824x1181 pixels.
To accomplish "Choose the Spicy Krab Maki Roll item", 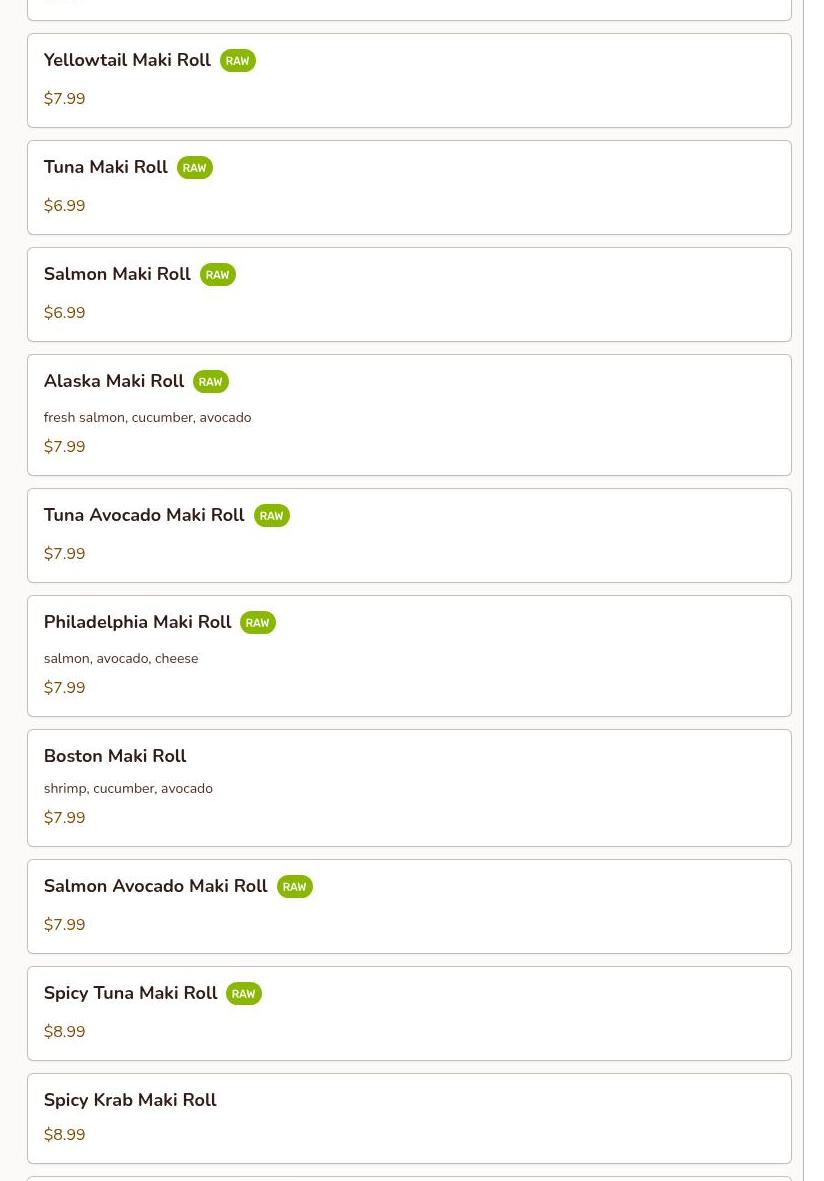I will [409, 1118].
